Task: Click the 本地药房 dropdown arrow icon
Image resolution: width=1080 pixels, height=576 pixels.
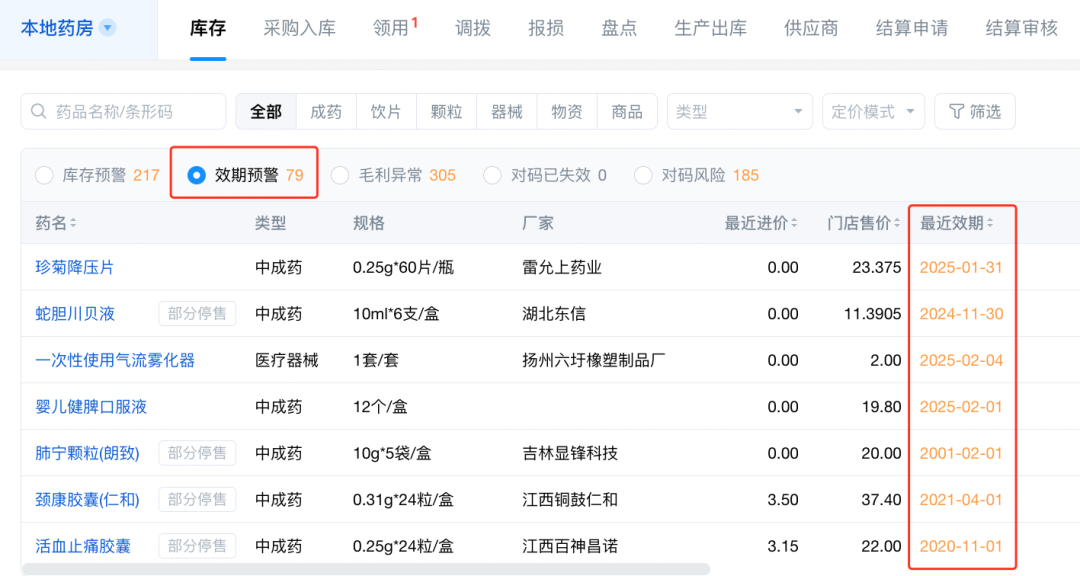Action: (x=107, y=28)
